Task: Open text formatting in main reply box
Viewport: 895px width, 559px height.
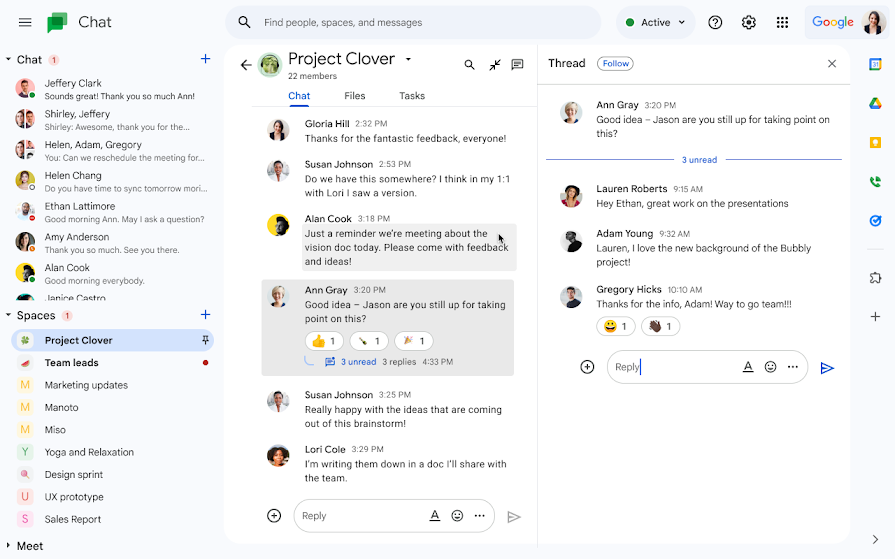Action: tap(434, 516)
